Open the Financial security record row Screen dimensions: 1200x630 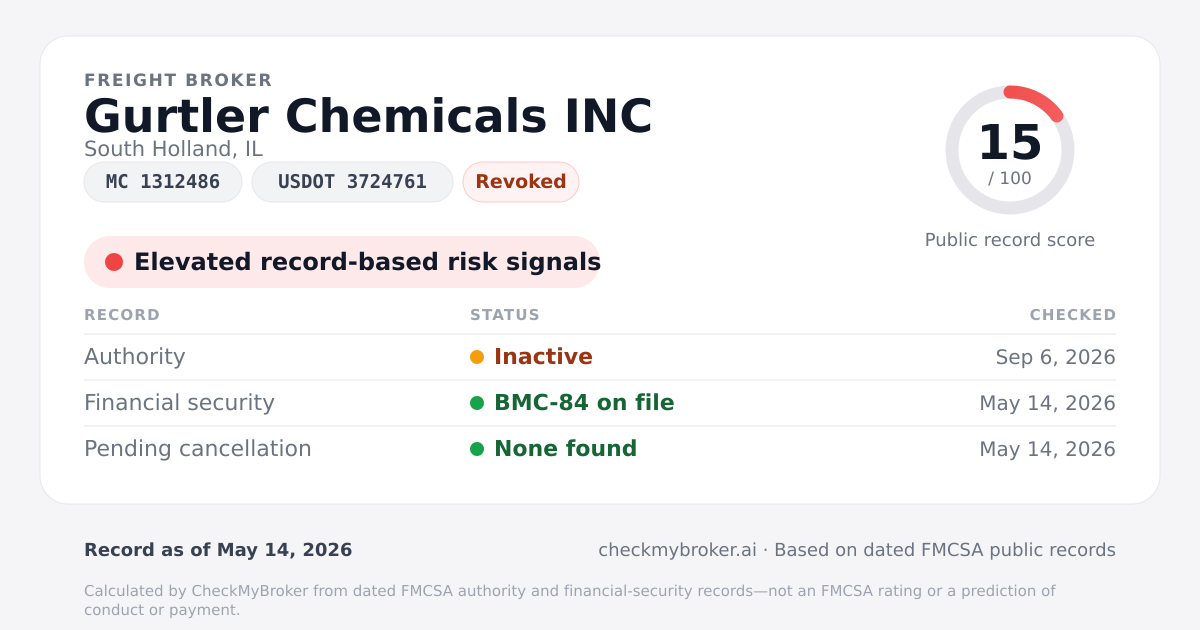[600, 403]
